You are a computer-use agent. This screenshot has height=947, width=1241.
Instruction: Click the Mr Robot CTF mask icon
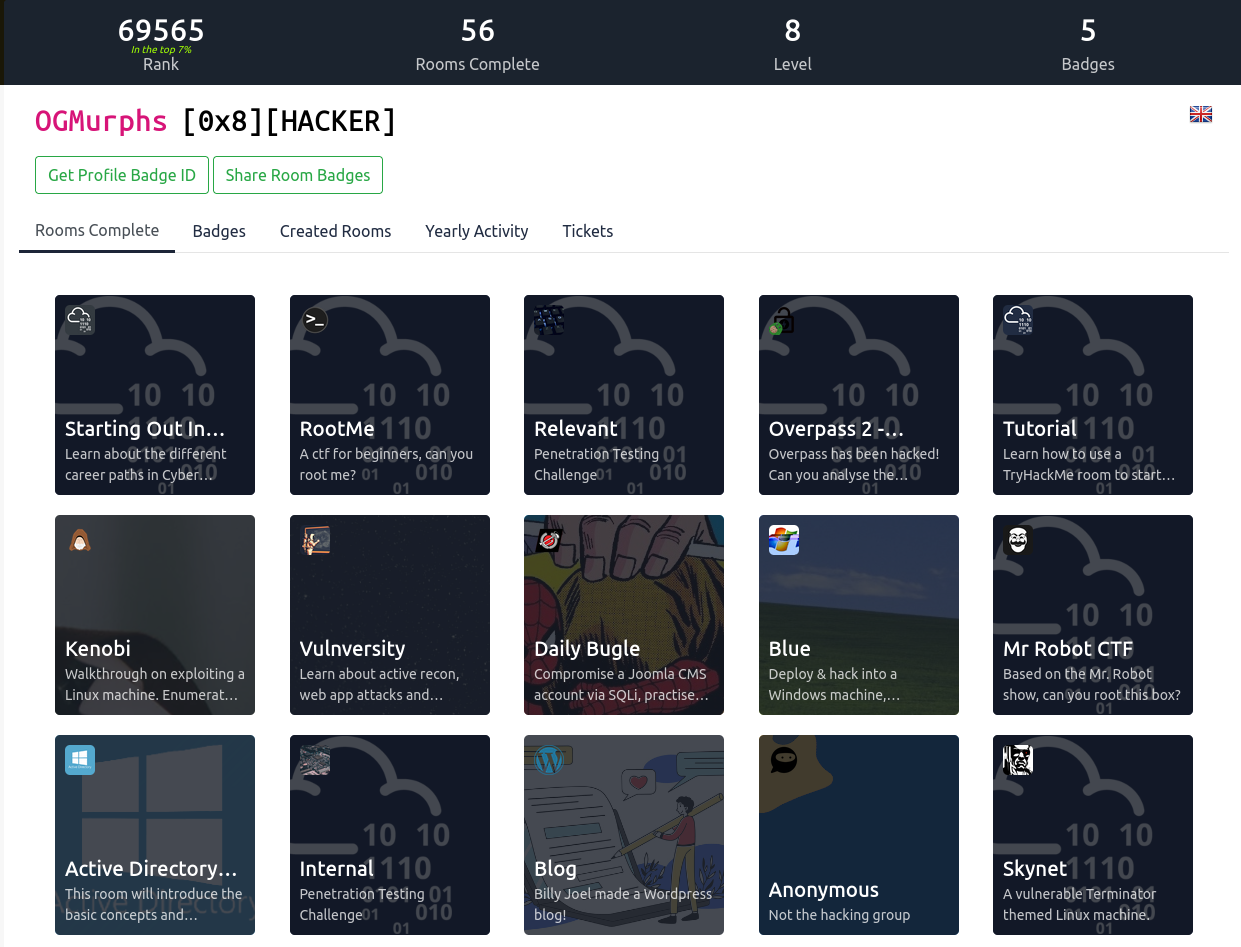1018,540
